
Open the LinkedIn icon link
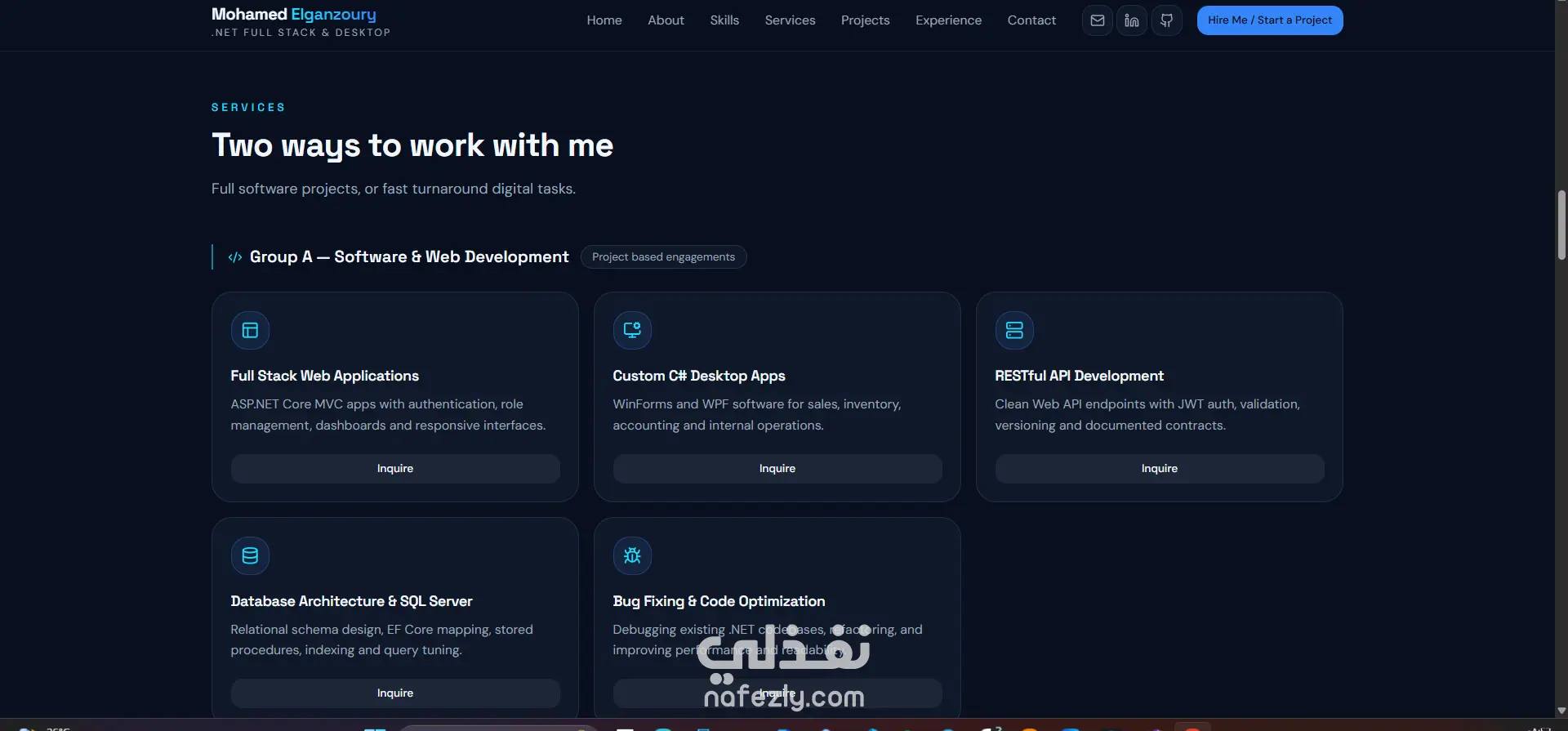(x=1132, y=20)
